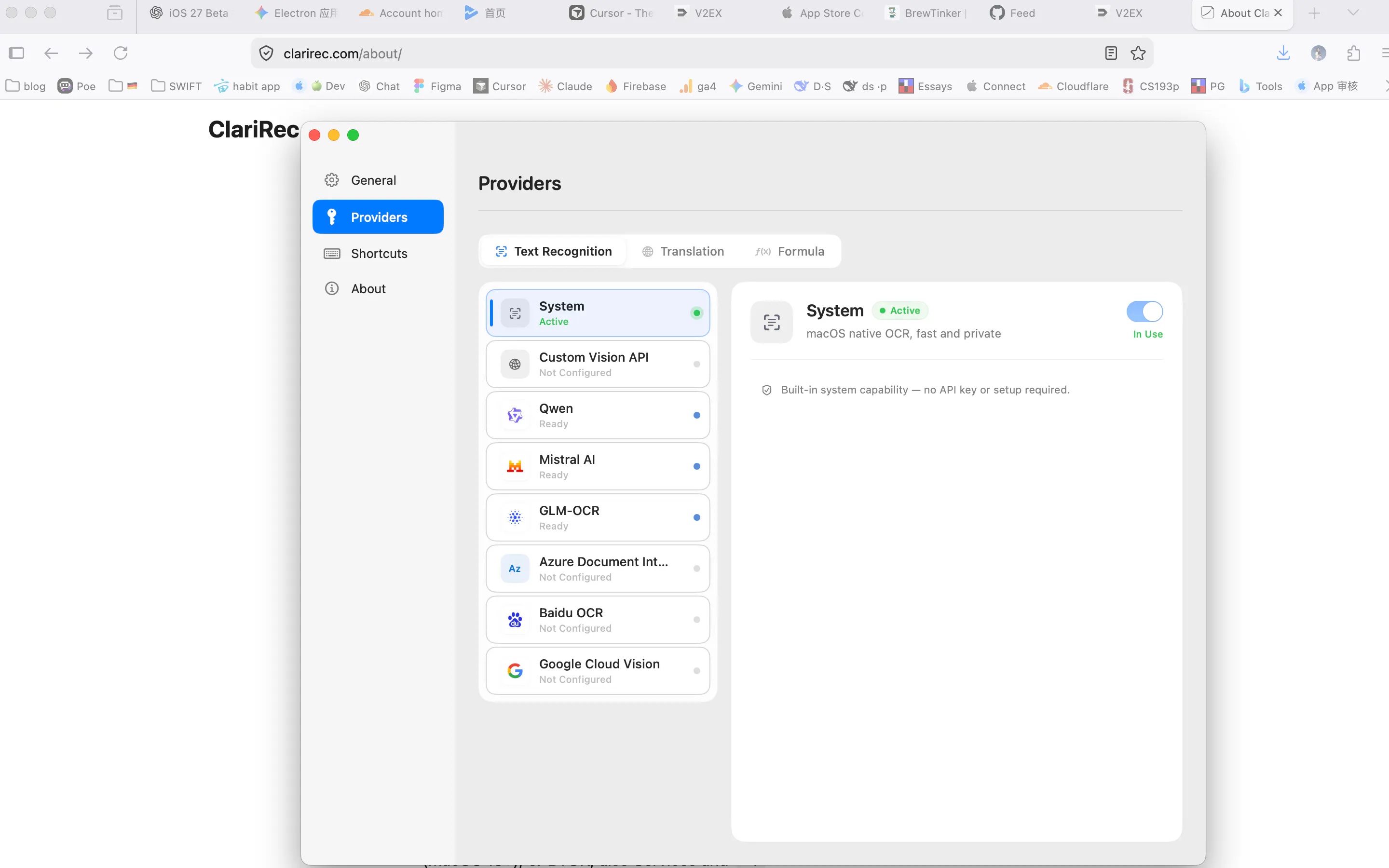This screenshot has height=868, width=1389.
Task: Bookmark this page with the star icon
Action: click(x=1138, y=54)
